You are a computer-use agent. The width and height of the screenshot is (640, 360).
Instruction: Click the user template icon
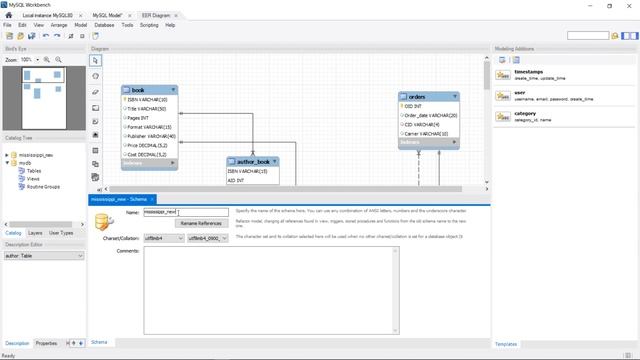point(503,96)
